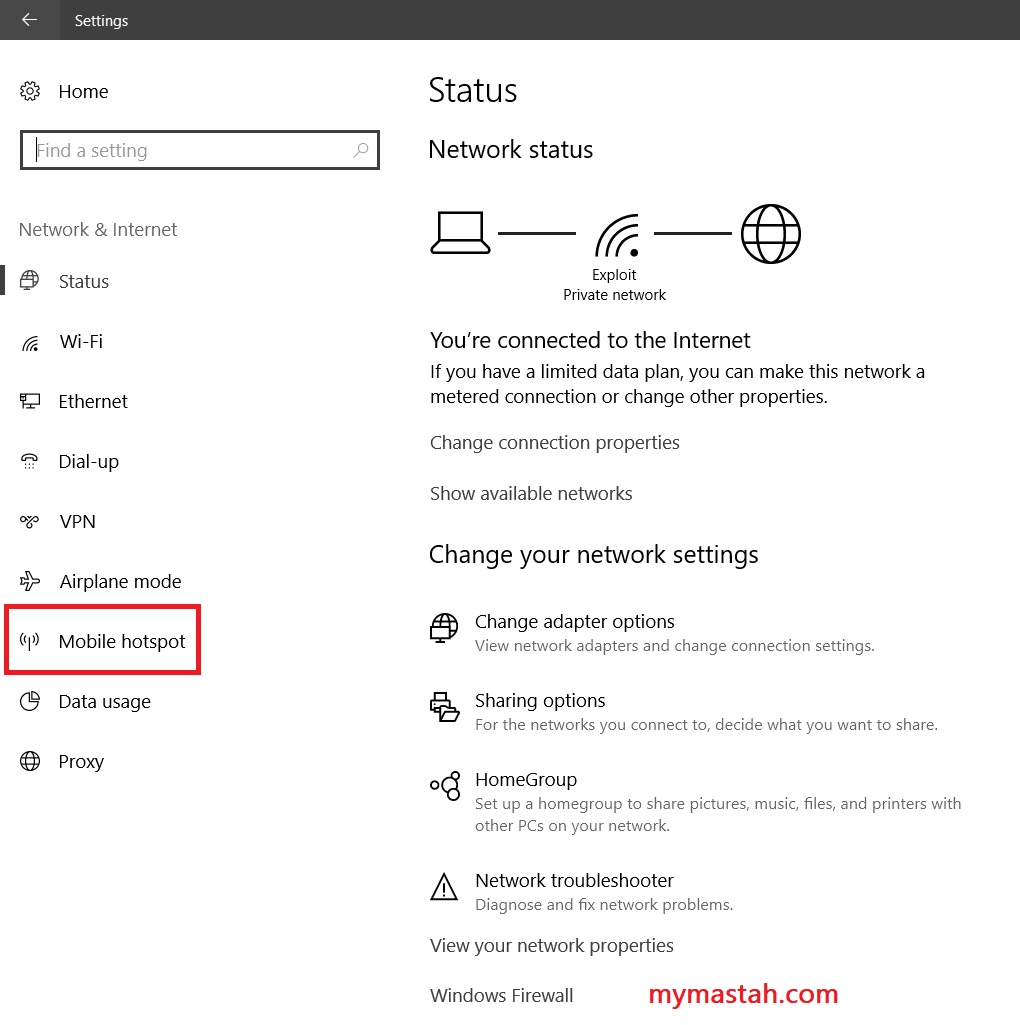Image resolution: width=1020 pixels, height=1025 pixels.
Task: Open the Ethernet section
Action: pos(93,401)
